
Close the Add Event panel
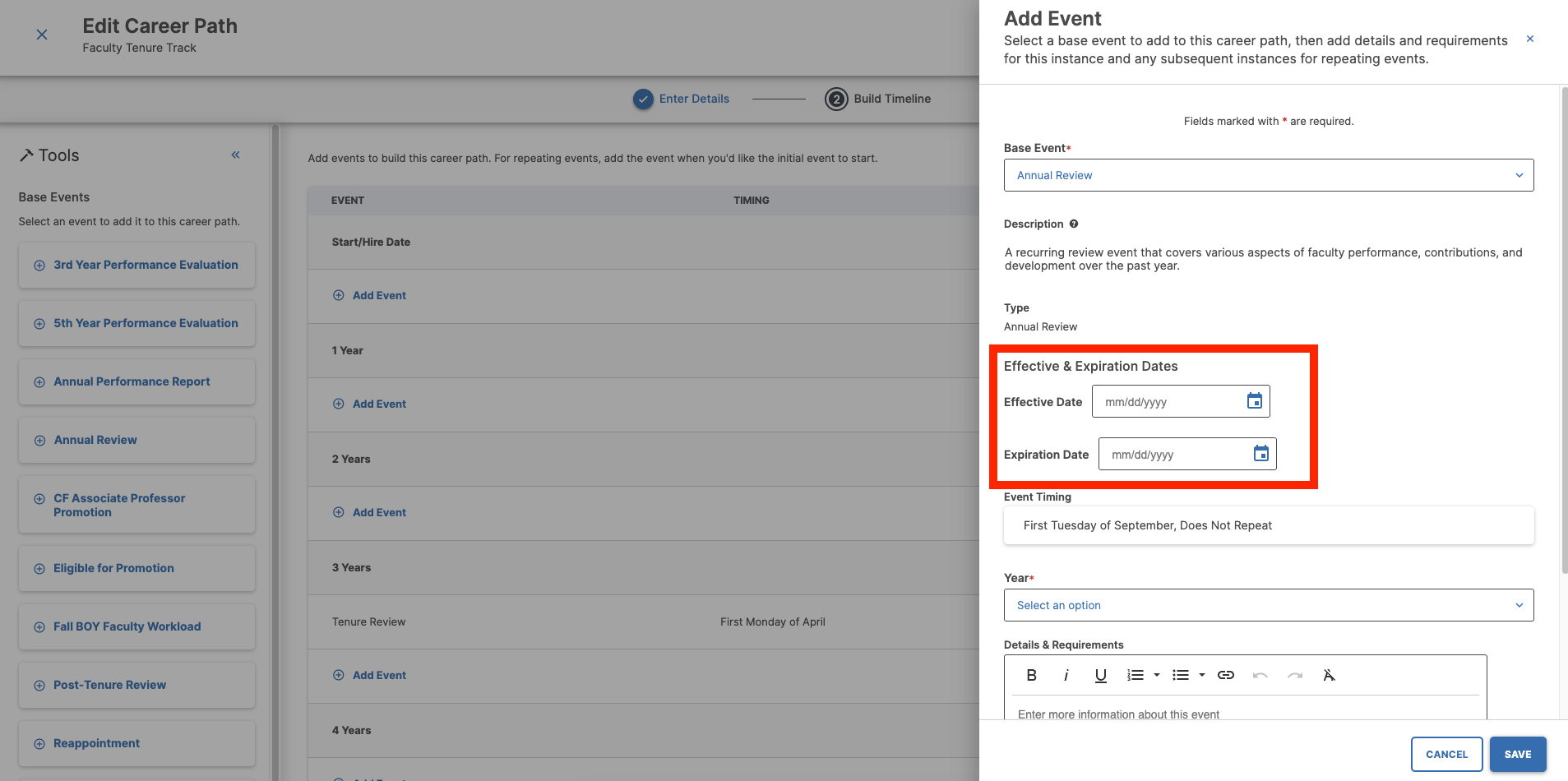coord(1530,39)
